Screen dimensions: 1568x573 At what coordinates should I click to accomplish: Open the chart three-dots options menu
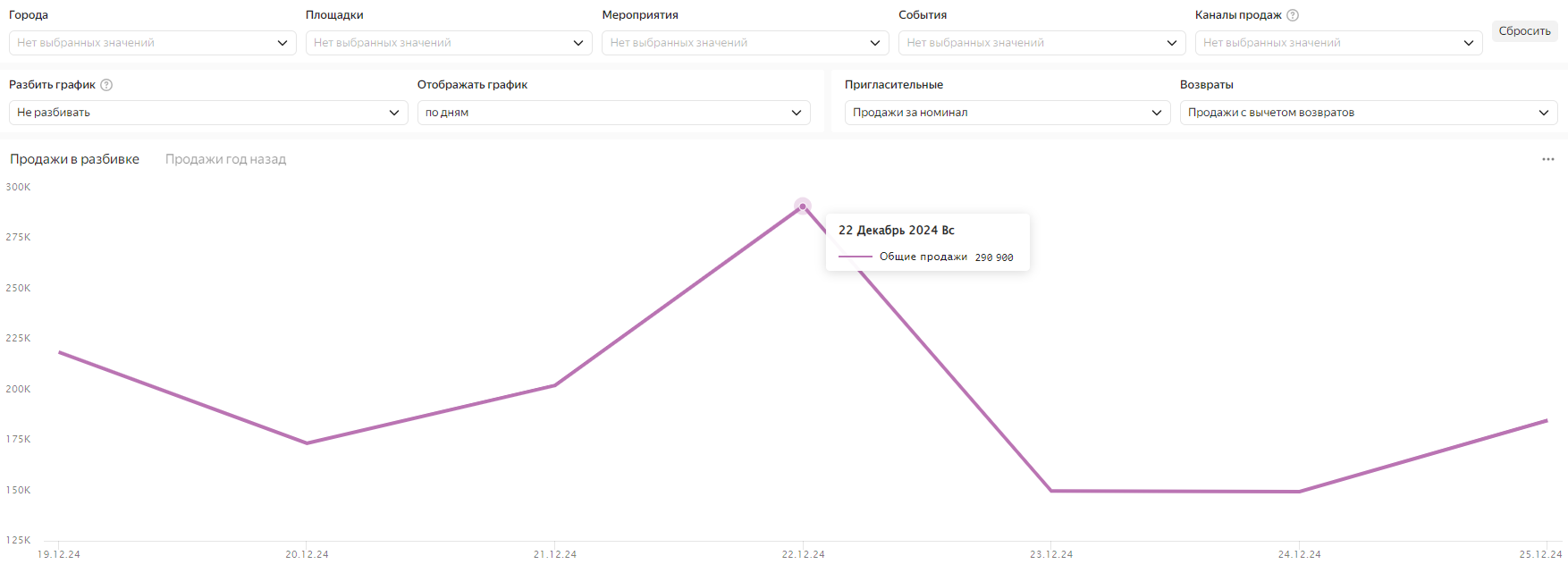click(1548, 159)
